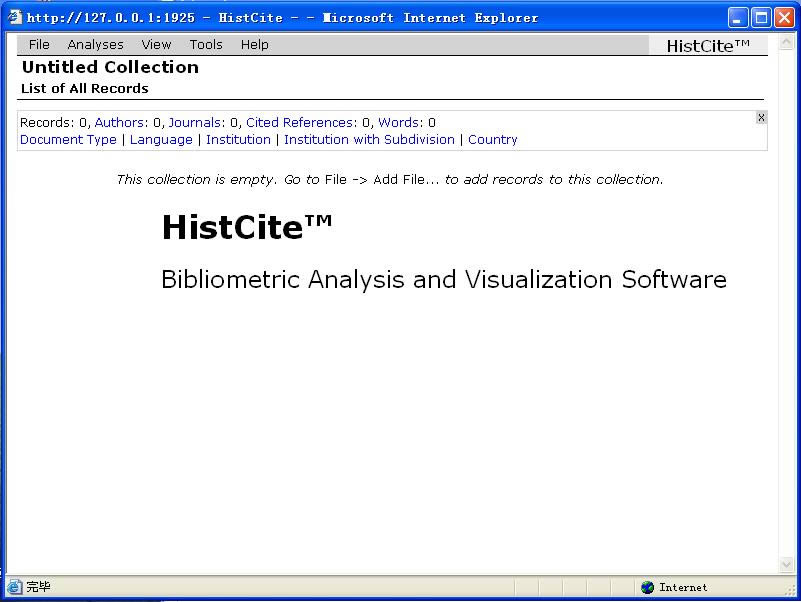Viewport: 801px width, 602px height.
Task: Click 'Bibliometric Analysis and Visualization Software' text
Action: coord(444,280)
